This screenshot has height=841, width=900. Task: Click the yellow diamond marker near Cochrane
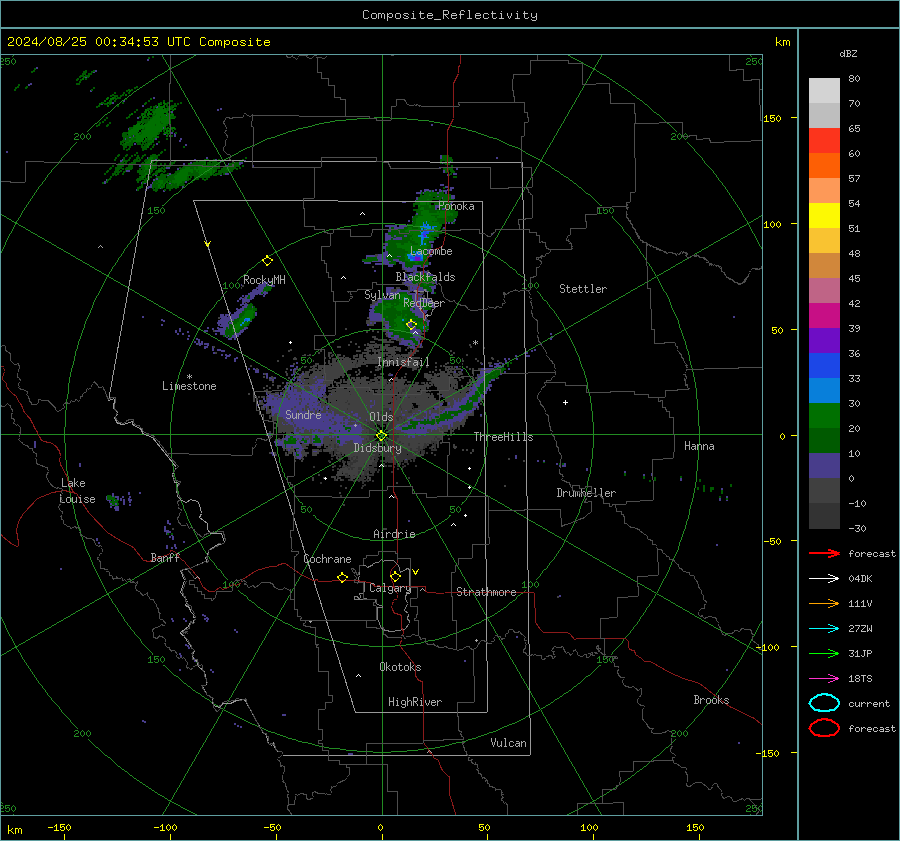pyautogui.click(x=343, y=577)
